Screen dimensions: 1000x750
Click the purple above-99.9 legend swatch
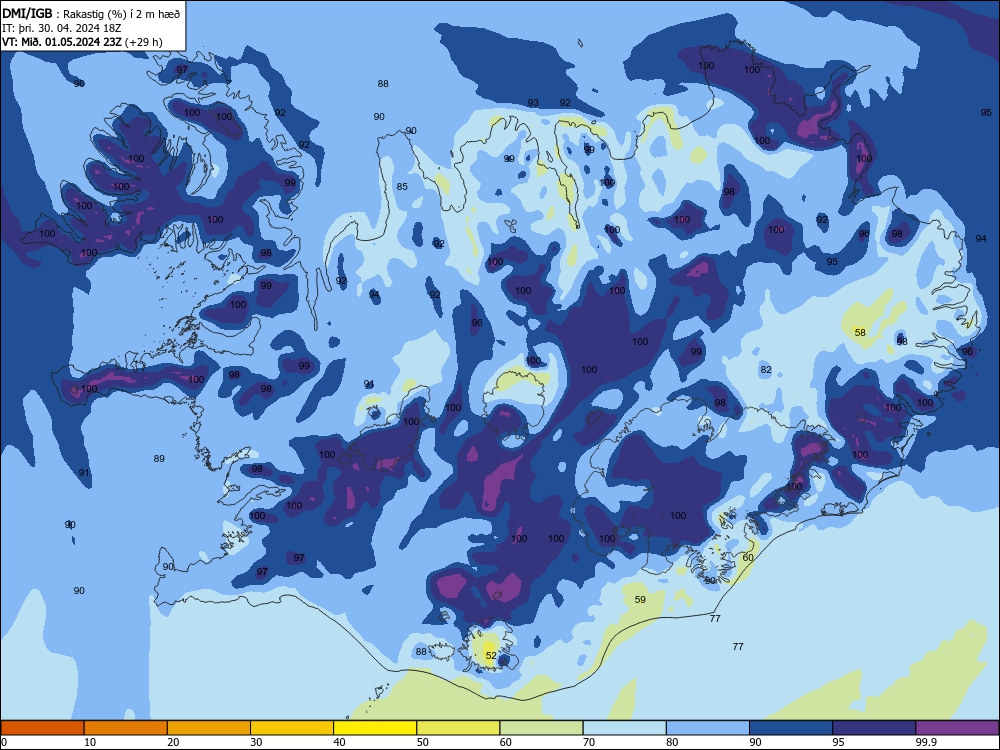(x=957, y=728)
